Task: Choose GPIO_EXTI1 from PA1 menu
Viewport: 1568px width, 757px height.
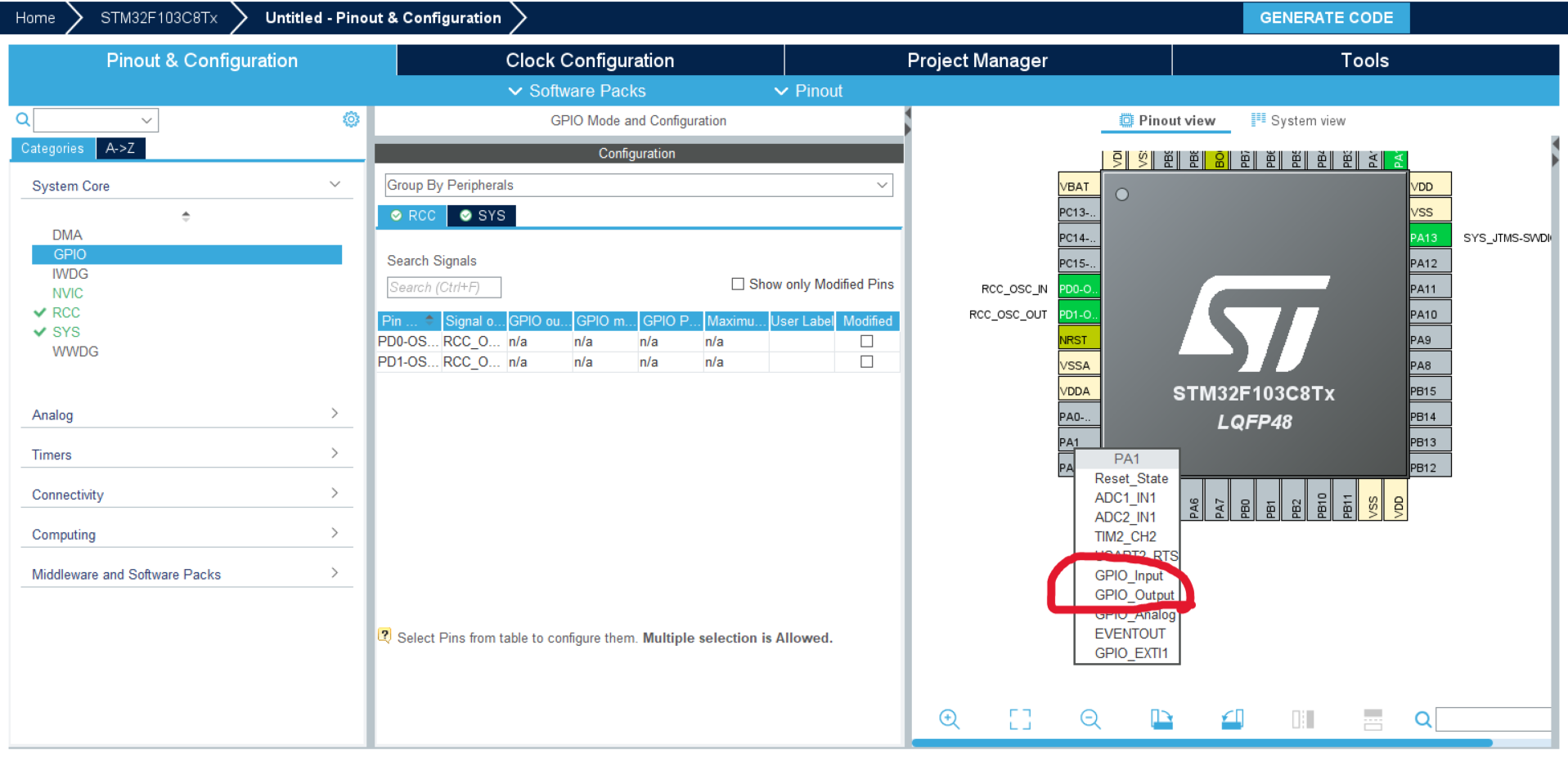Action: (1131, 653)
